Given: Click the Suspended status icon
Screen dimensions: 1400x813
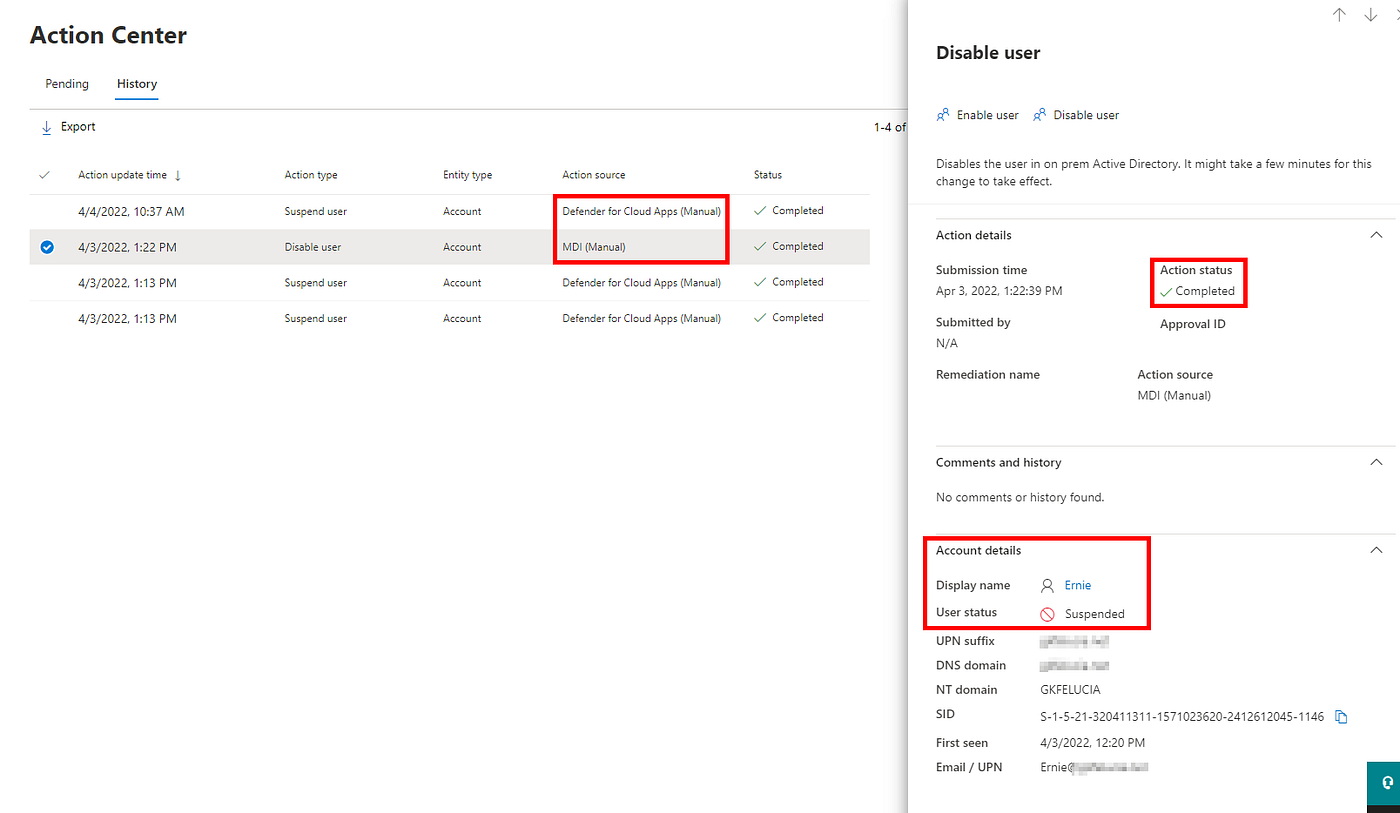Looking at the screenshot, I should (1047, 614).
